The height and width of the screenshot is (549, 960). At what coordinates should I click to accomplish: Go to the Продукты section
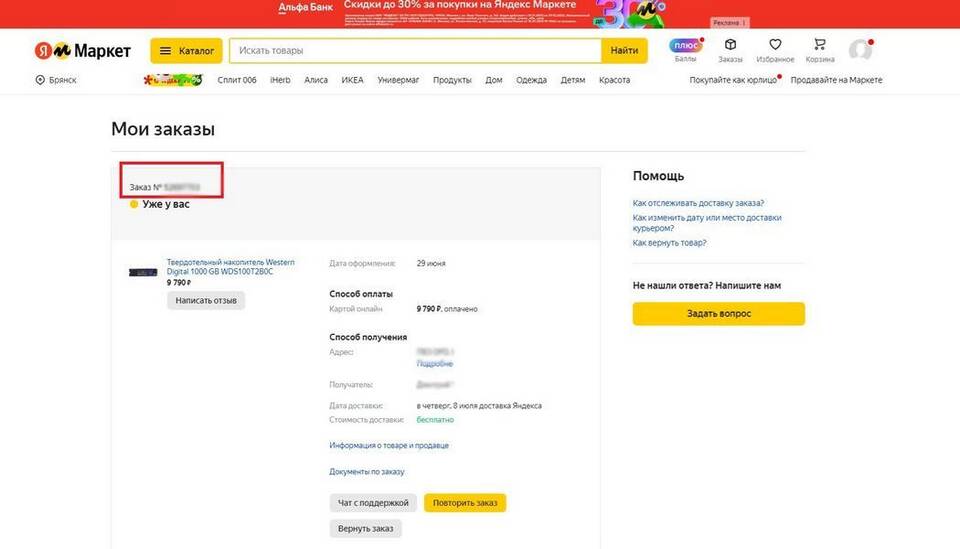point(452,80)
